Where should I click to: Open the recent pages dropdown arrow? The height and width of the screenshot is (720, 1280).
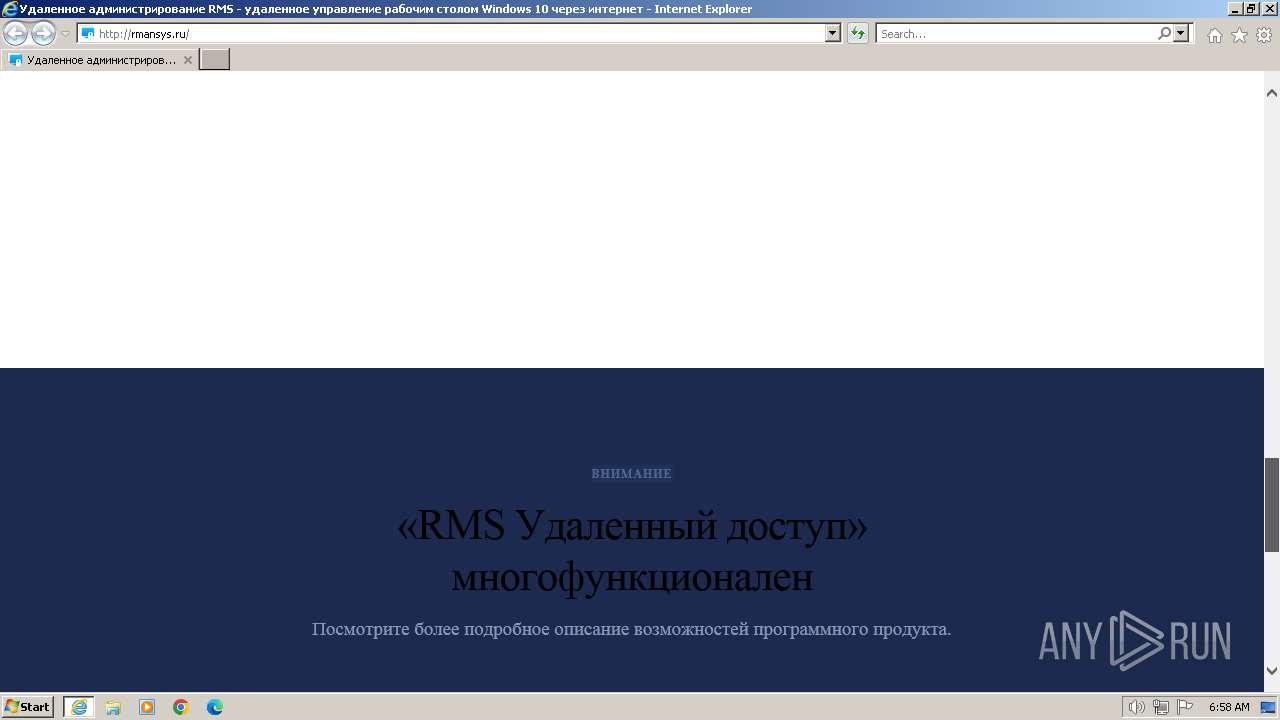pyautogui.click(x=65, y=34)
